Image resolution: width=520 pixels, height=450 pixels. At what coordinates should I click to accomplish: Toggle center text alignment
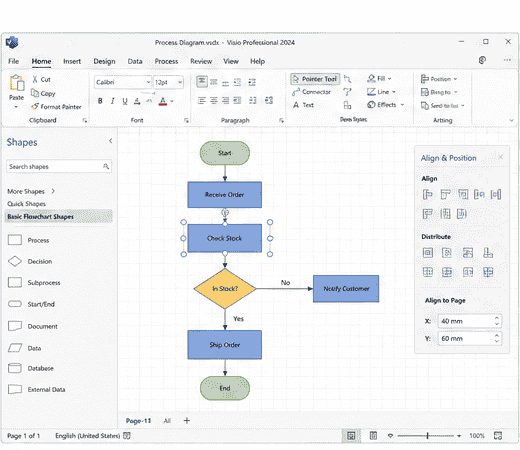point(214,100)
